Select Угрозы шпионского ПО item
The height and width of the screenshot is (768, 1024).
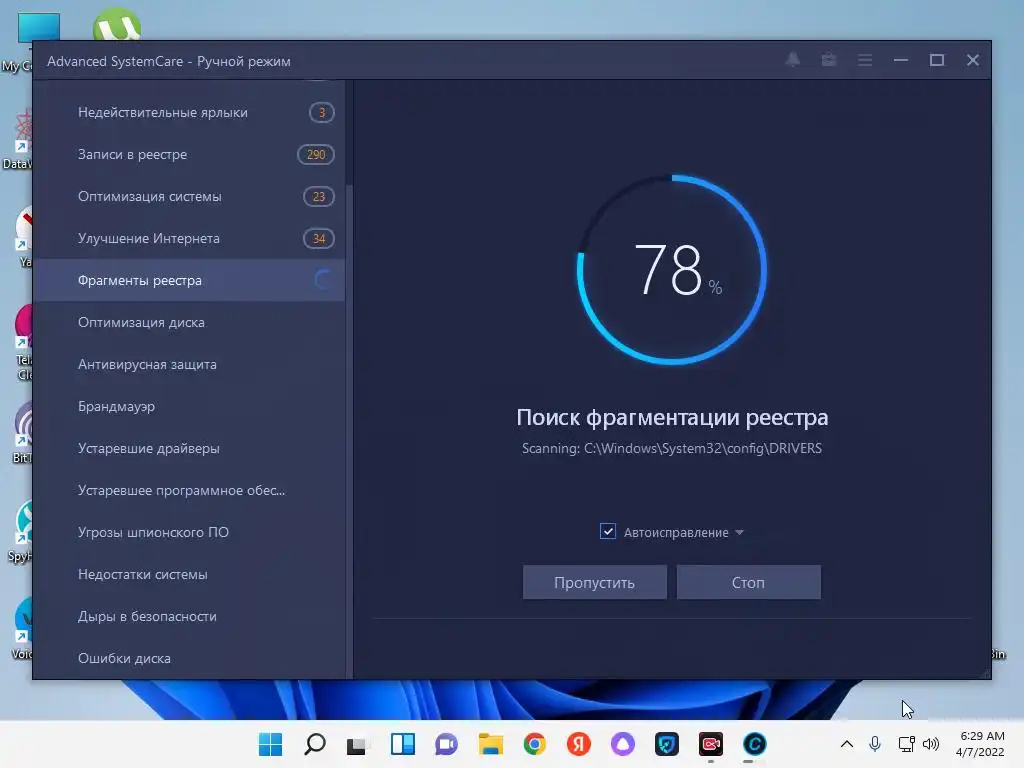(189, 532)
